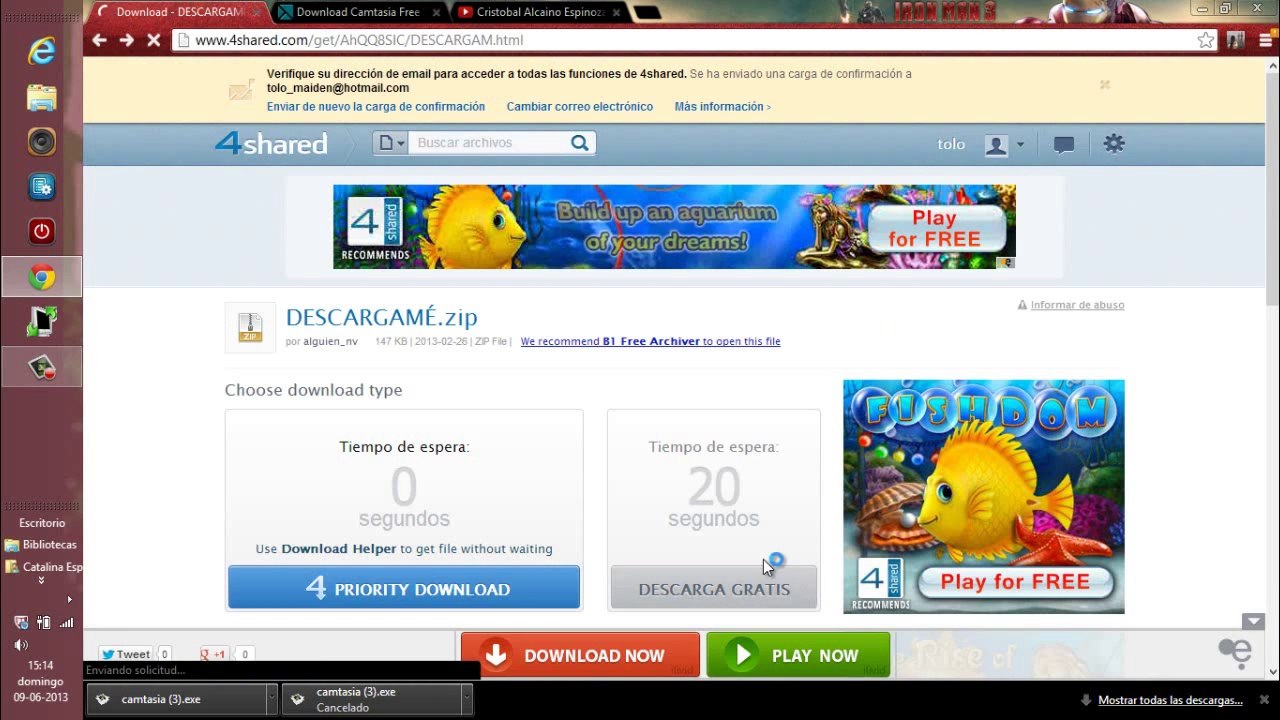1280x720 pixels.
Task: Click 'Informar de abuso' link
Action: coord(1077,305)
